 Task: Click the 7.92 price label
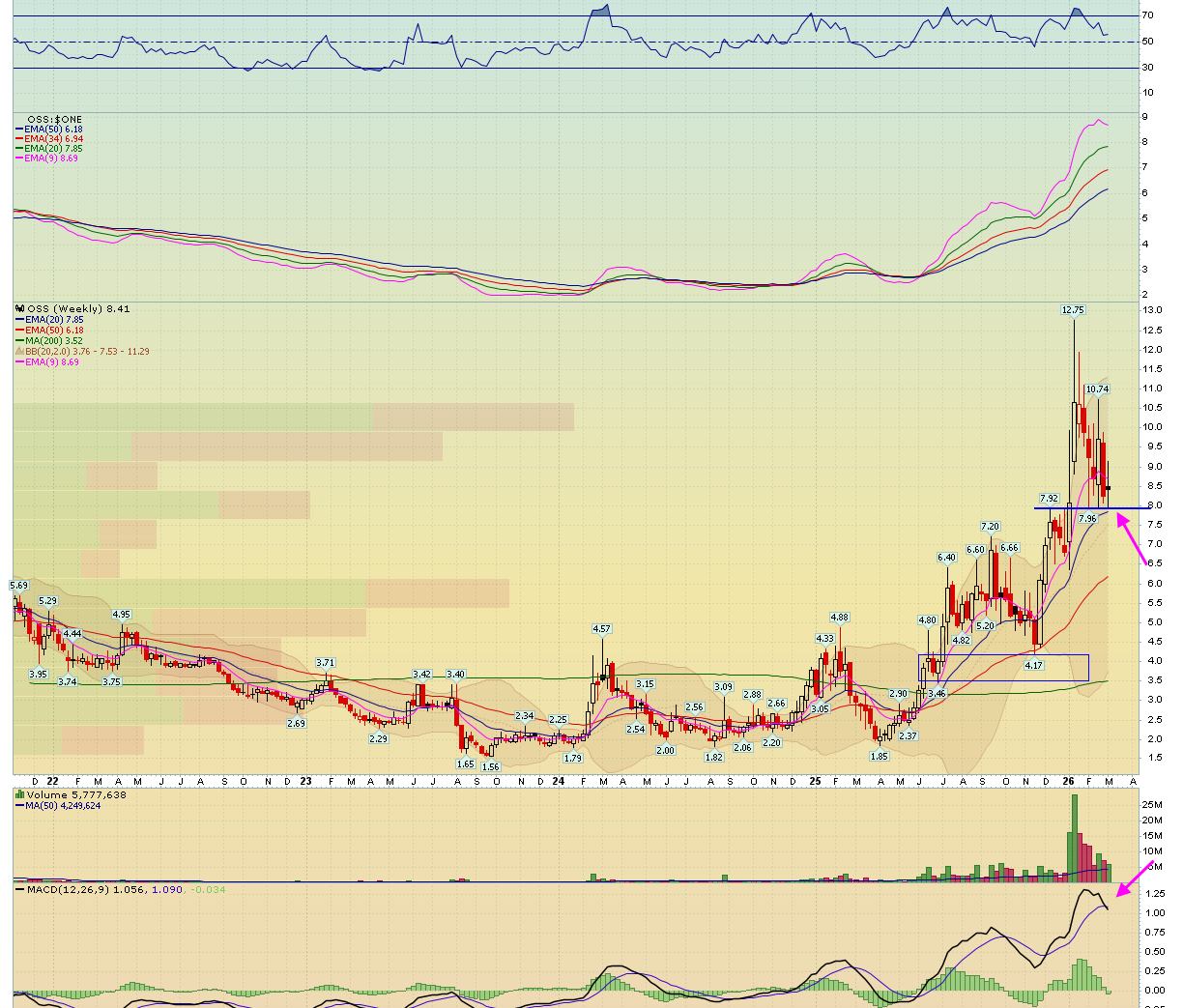point(1050,499)
